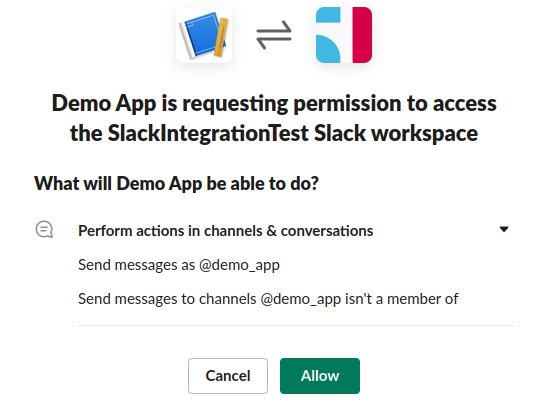Viewport: 542px width, 412px height.
Task: Click the two-way exchange arrows icon
Action: click(x=274, y=35)
